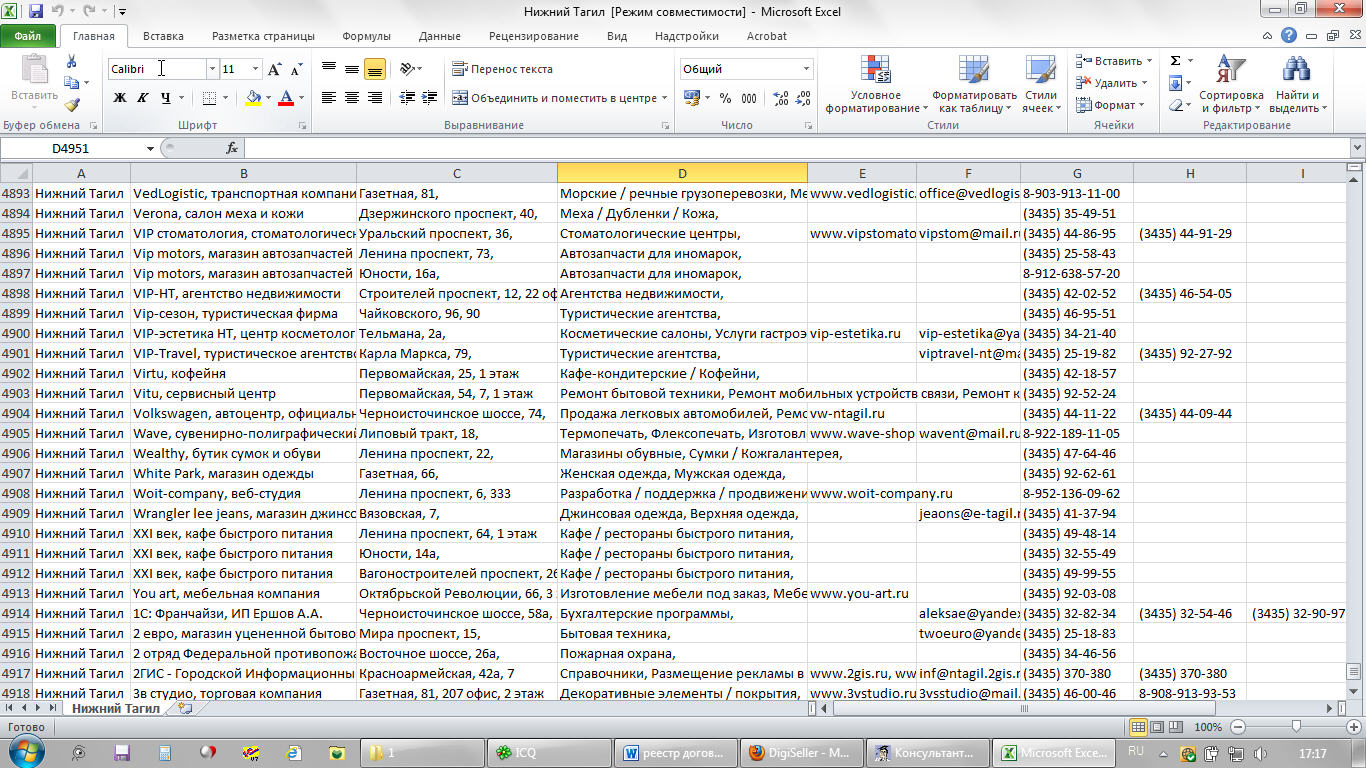Toggle italic К formatting
The height and width of the screenshot is (768, 1366).
(143, 98)
